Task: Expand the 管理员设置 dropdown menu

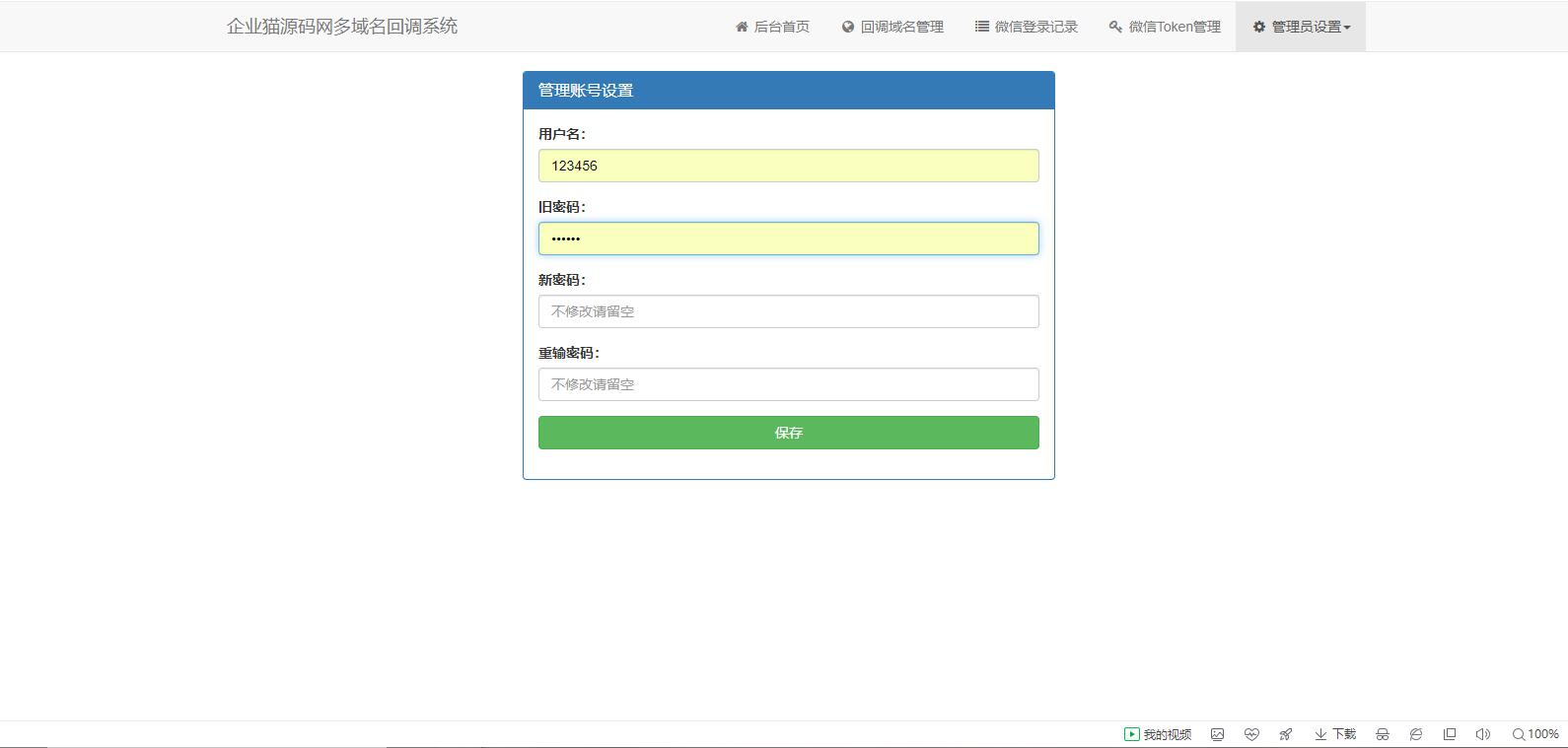Action: point(1301,27)
